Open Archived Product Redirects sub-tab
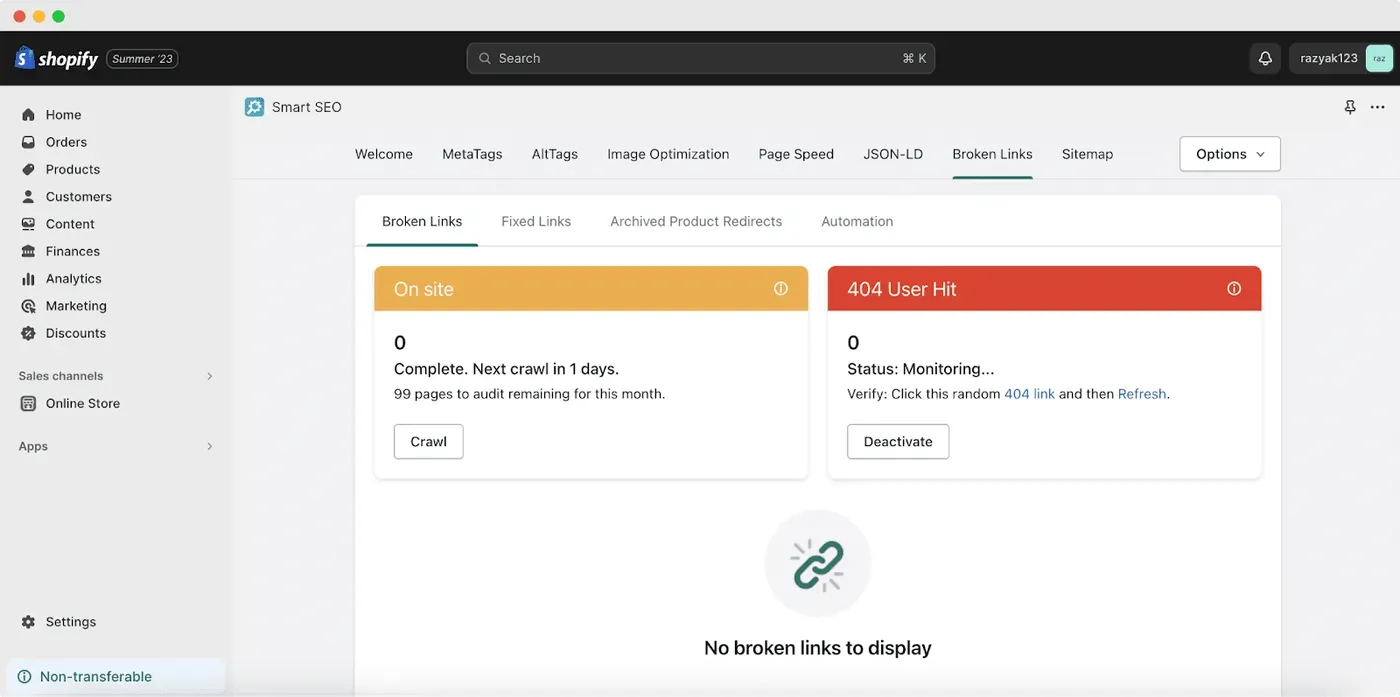Image resolution: width=1400 pixels, height=697 pixels. (696, 221)
